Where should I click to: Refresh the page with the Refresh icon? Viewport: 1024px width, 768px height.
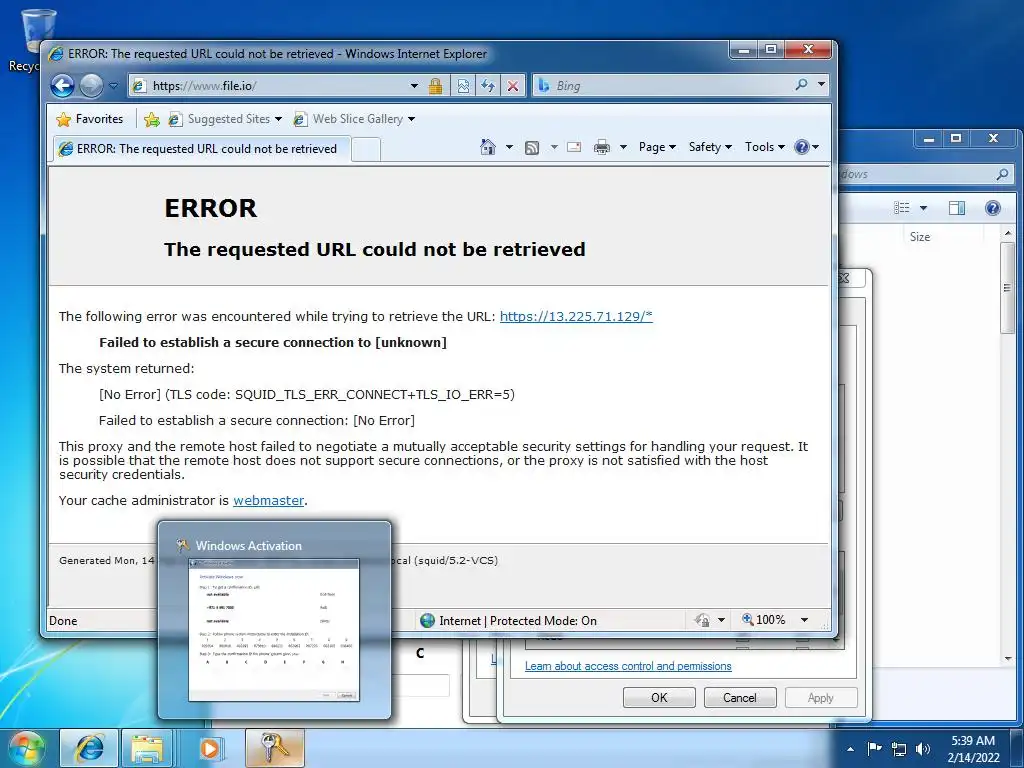[488, 86]
